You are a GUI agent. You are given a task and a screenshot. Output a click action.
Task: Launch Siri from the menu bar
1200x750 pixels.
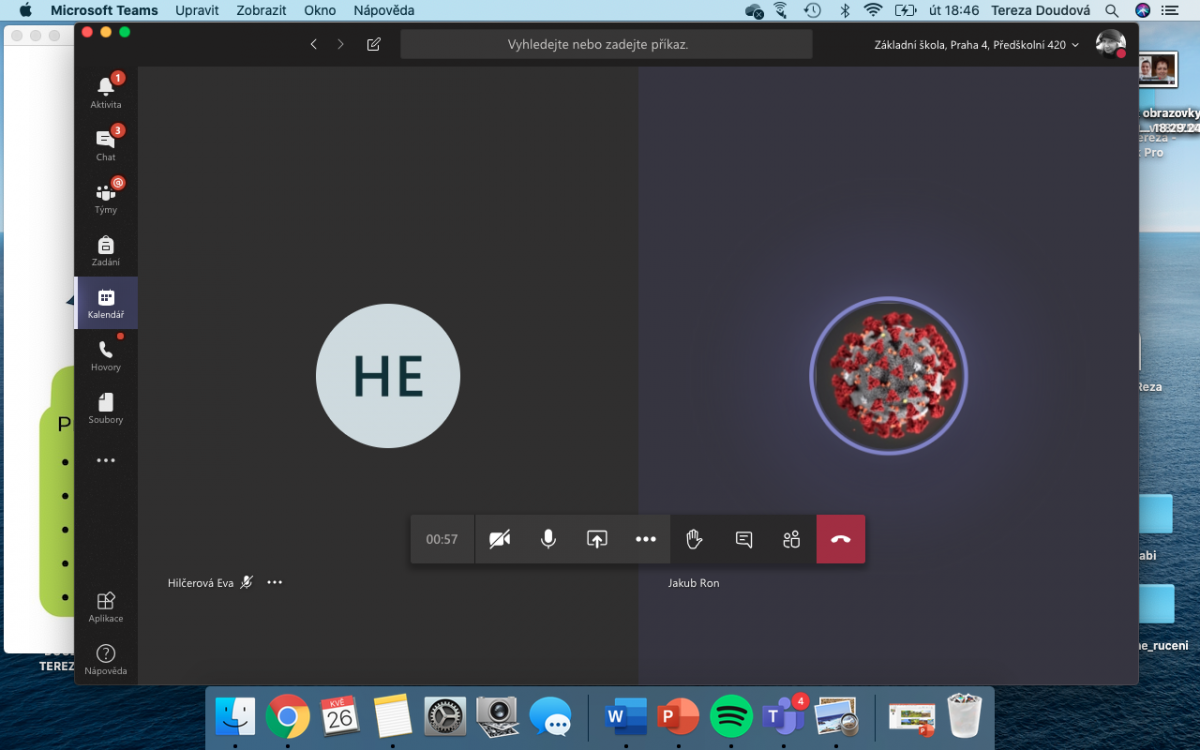(x=1142, y=10)
